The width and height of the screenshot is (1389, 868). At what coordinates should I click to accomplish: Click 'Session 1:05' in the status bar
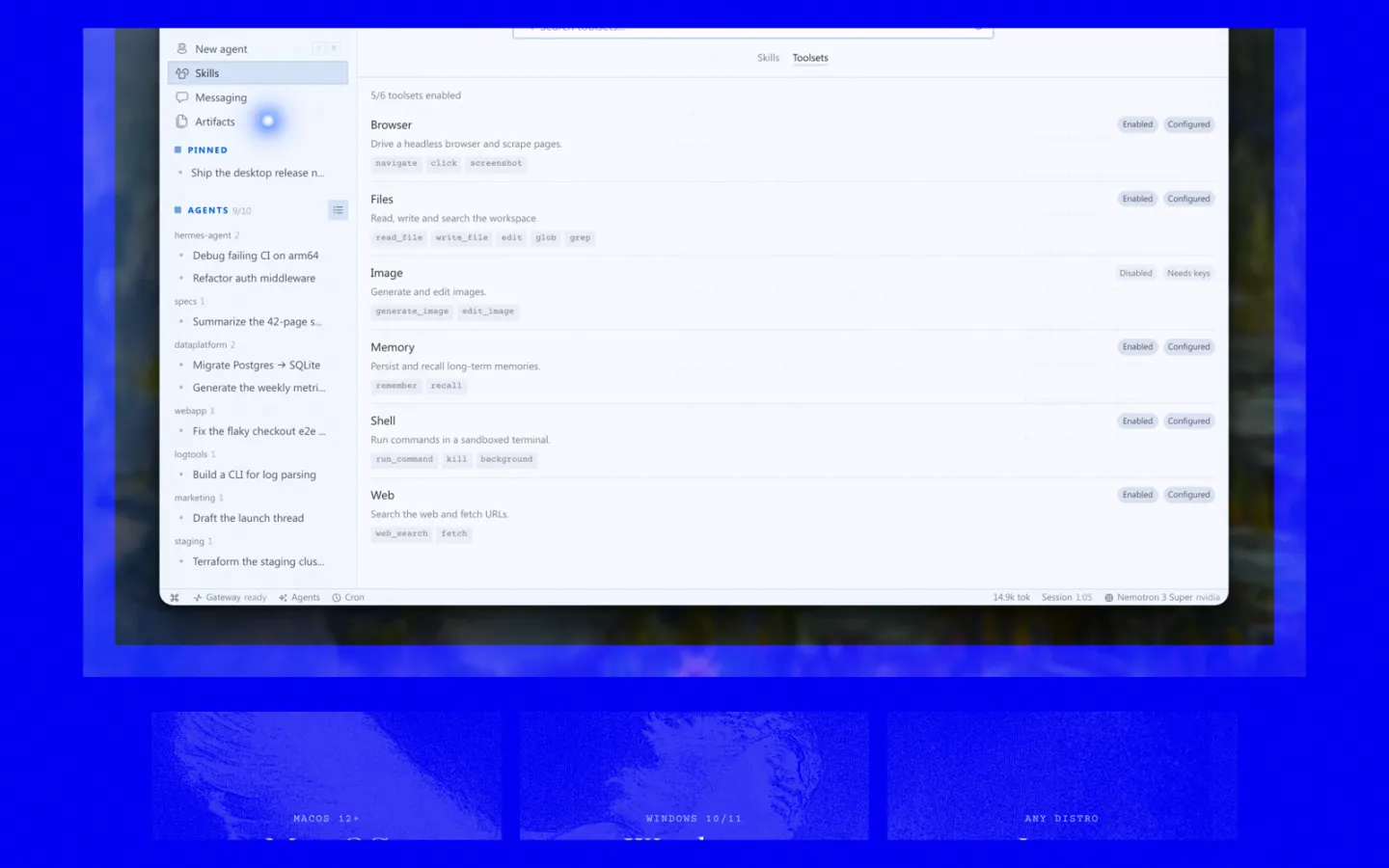pos(1067,598)
